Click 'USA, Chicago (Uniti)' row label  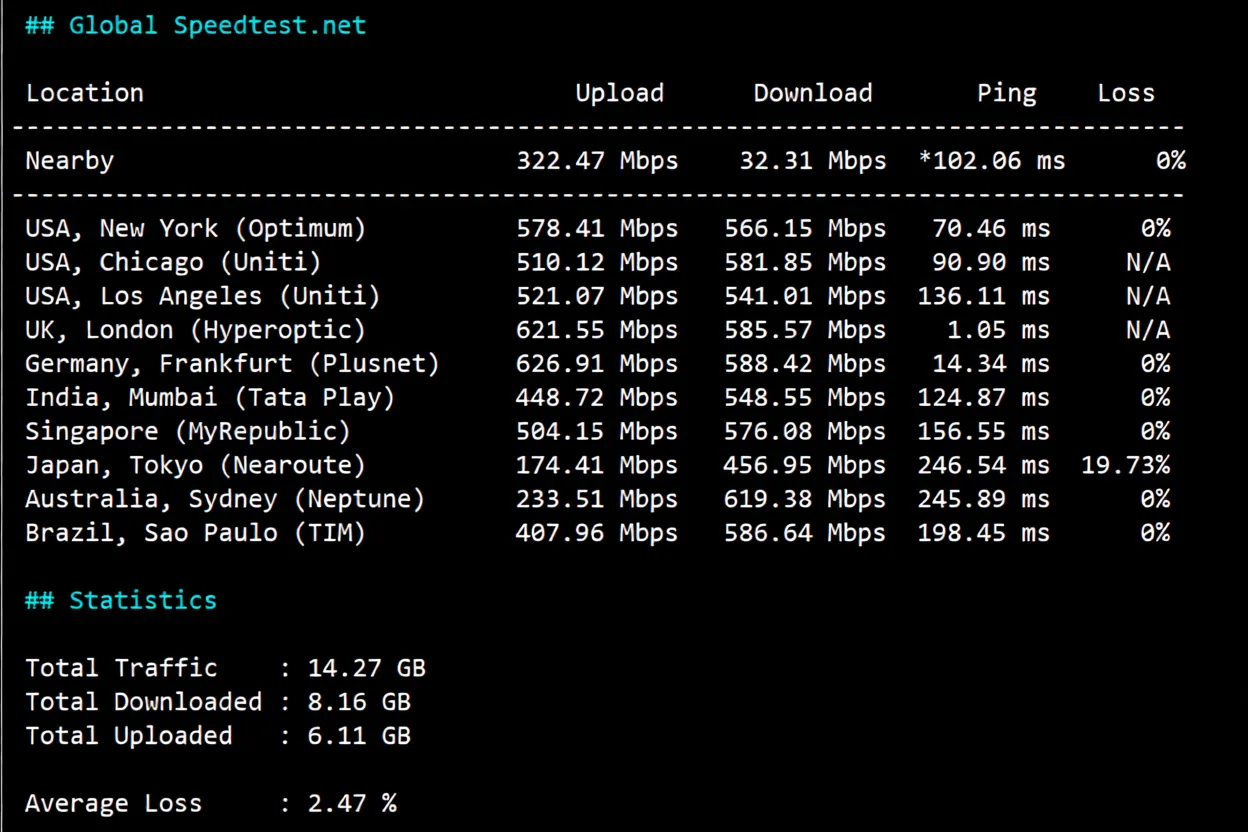174,263
